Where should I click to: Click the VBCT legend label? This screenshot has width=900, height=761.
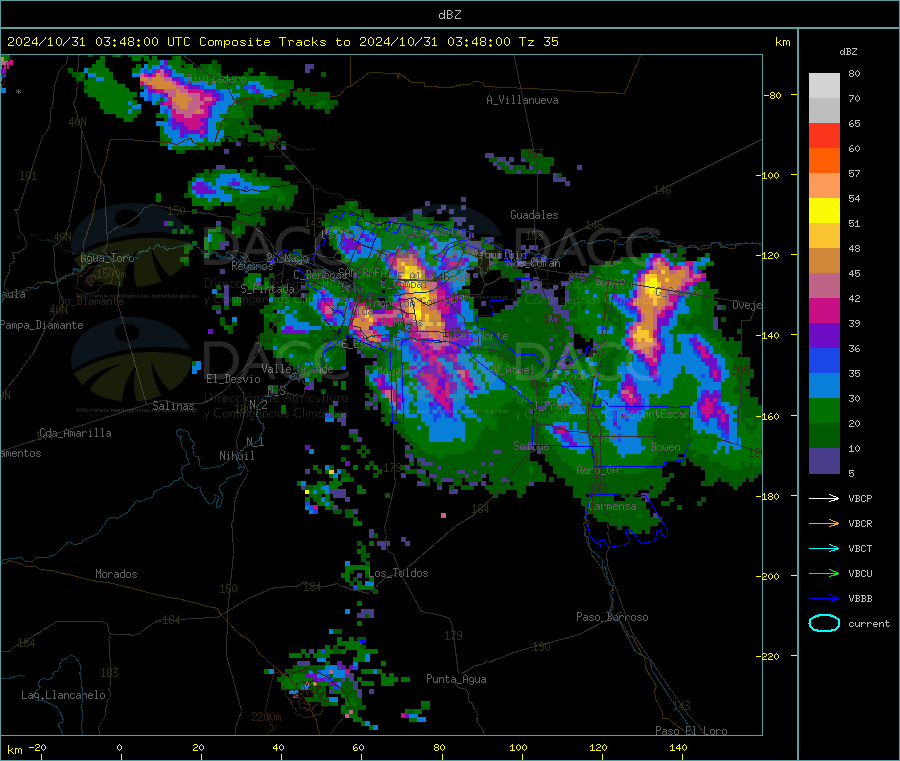click(860, 548)
